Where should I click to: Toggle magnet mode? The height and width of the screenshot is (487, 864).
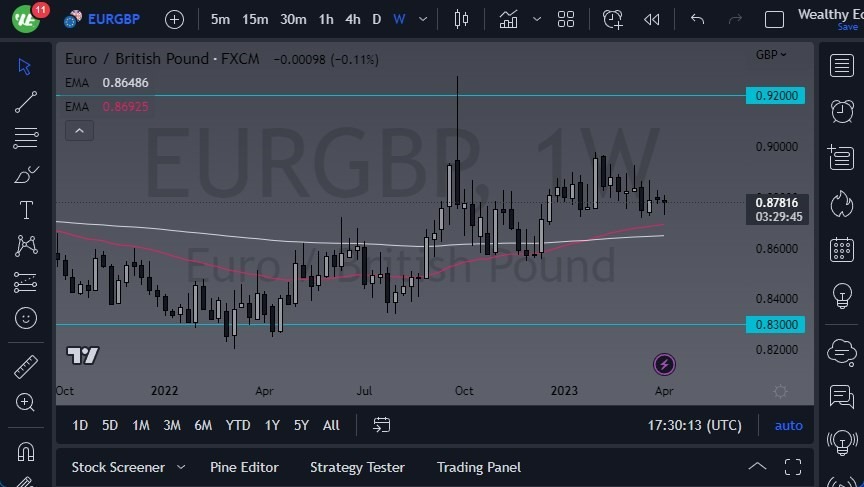[26, 452]
